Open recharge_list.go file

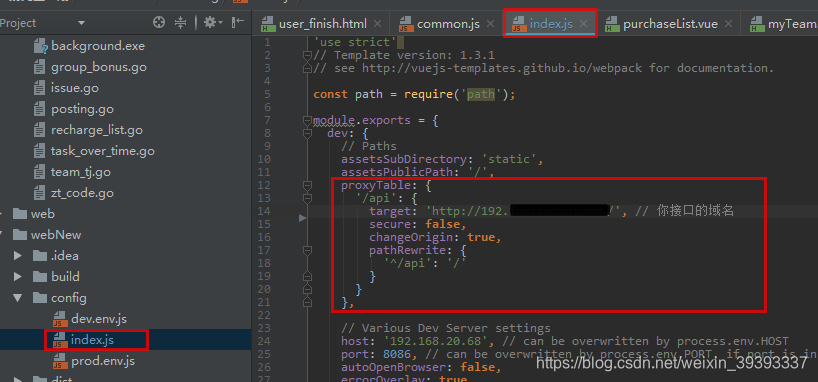(97, 130)
